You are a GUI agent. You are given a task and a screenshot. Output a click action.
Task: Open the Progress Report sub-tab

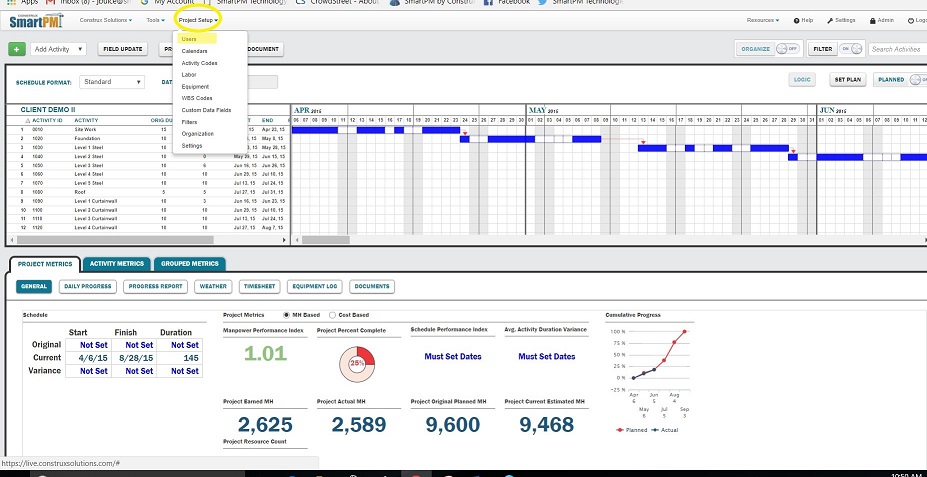(155, 287)
